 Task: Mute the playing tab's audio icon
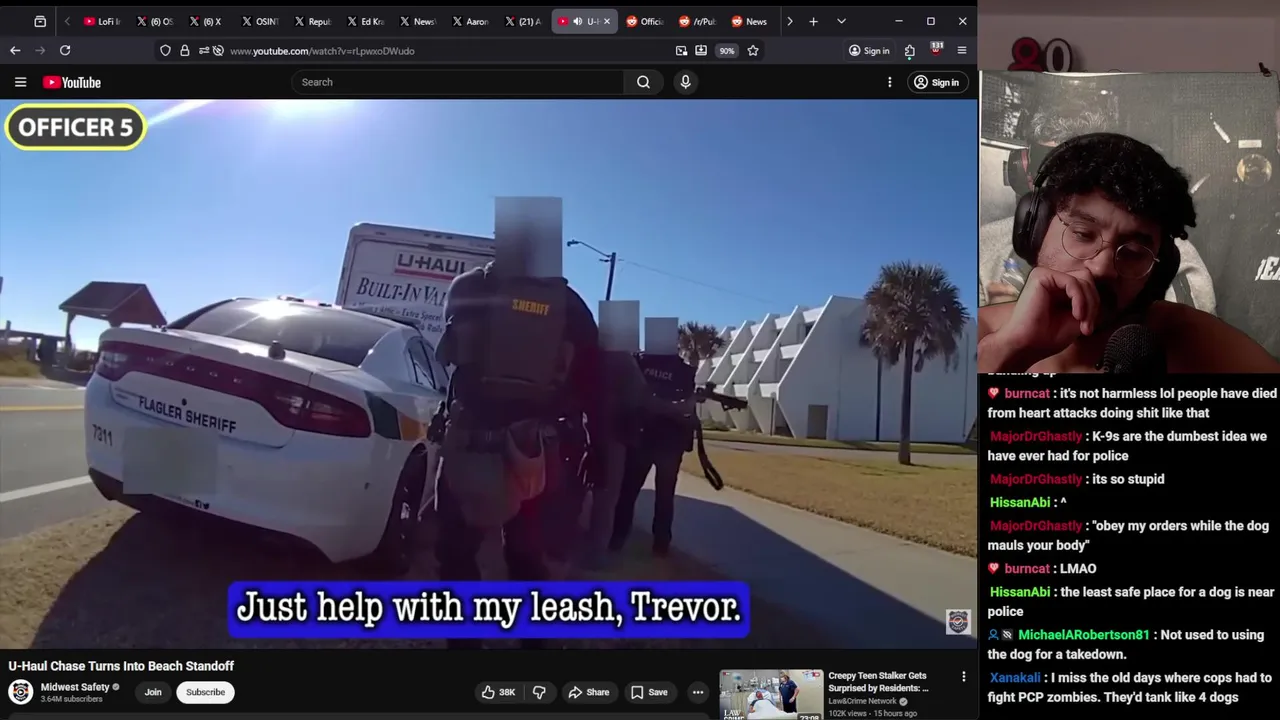tap(577, 21)
